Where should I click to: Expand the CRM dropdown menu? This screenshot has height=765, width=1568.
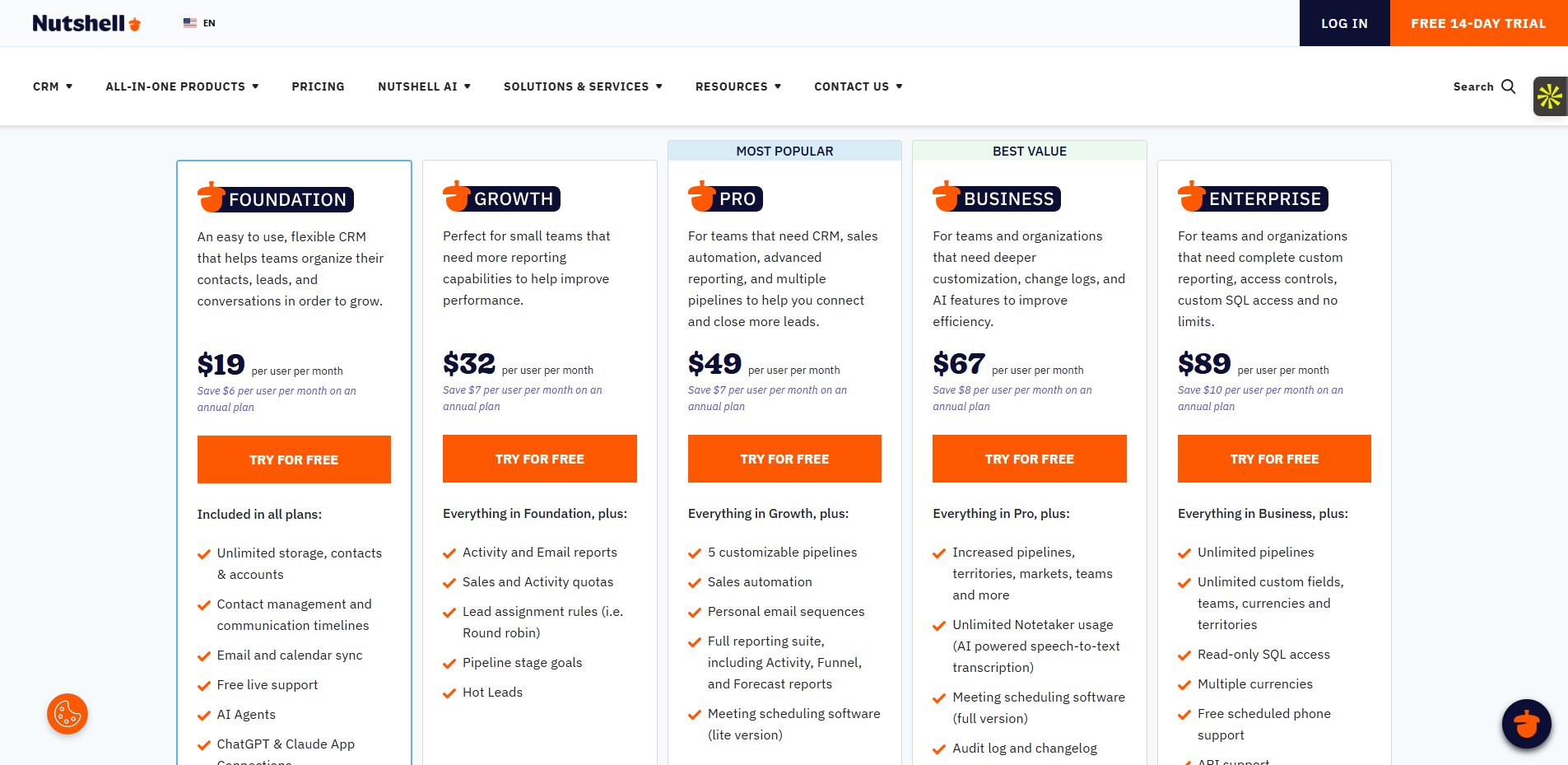click(53, 86)
